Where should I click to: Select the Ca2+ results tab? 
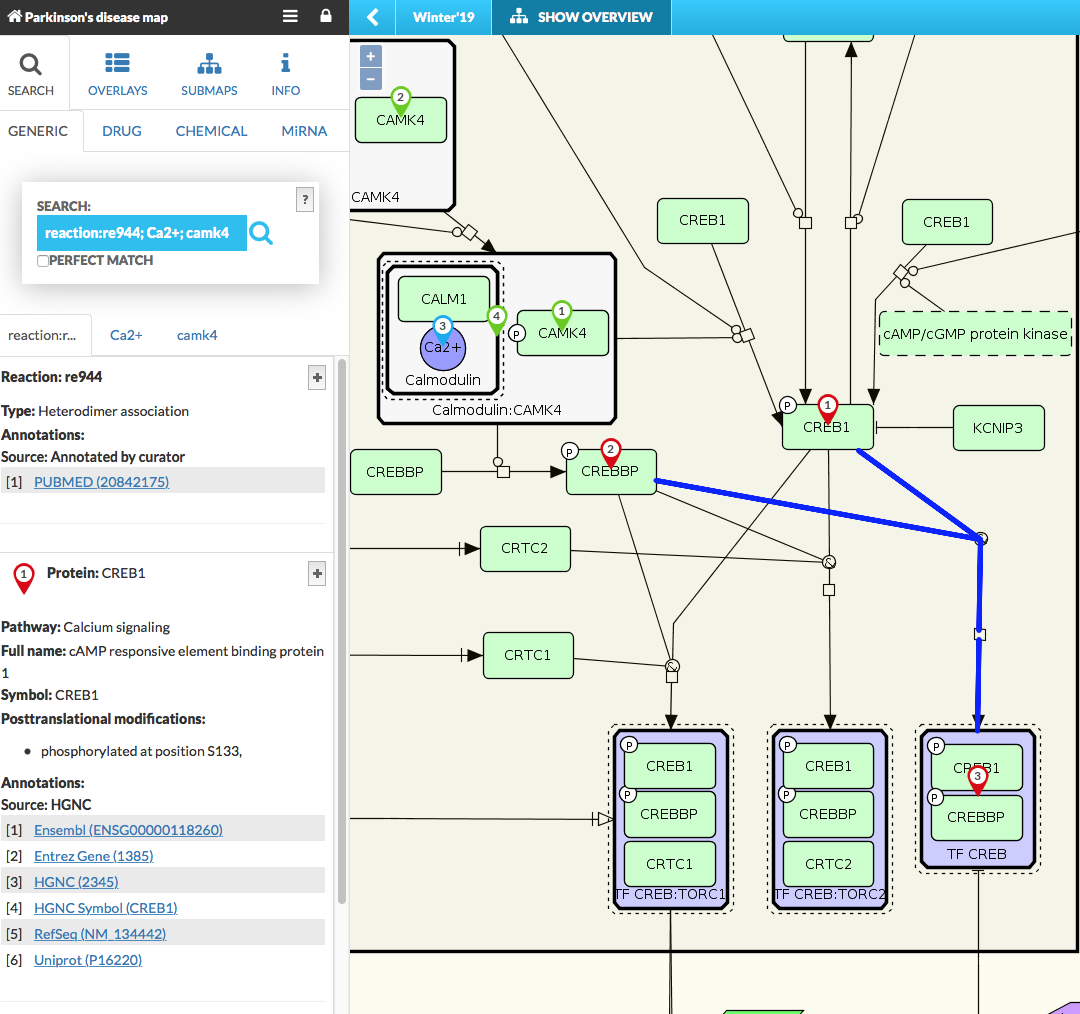coord(126,335)
